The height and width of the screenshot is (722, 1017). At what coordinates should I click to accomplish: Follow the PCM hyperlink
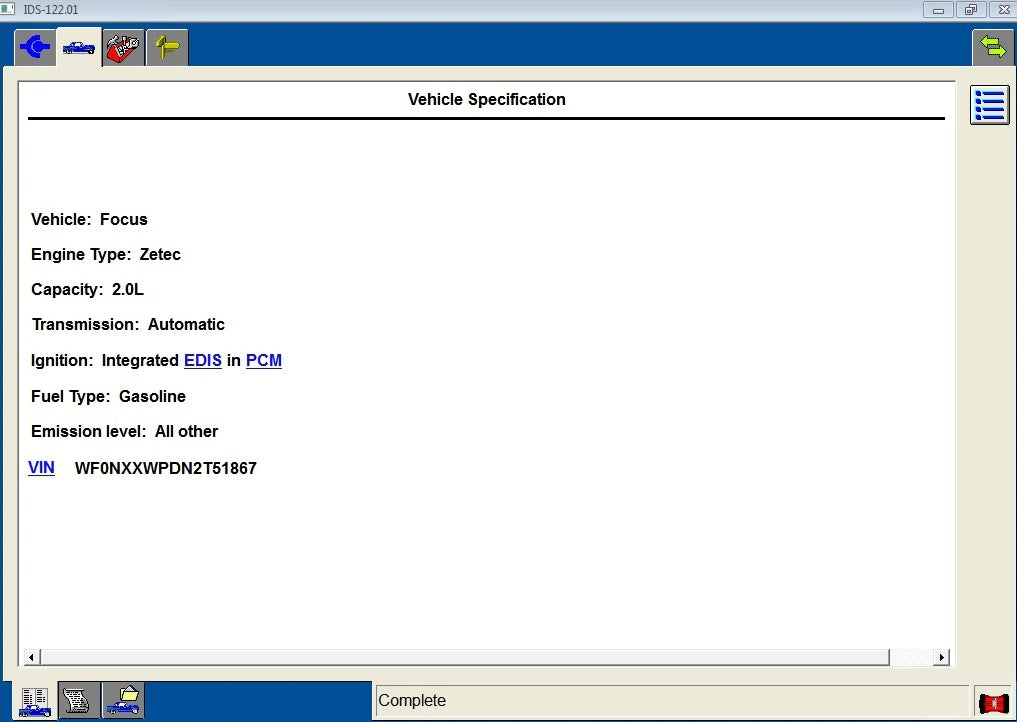tap(264, 360)
